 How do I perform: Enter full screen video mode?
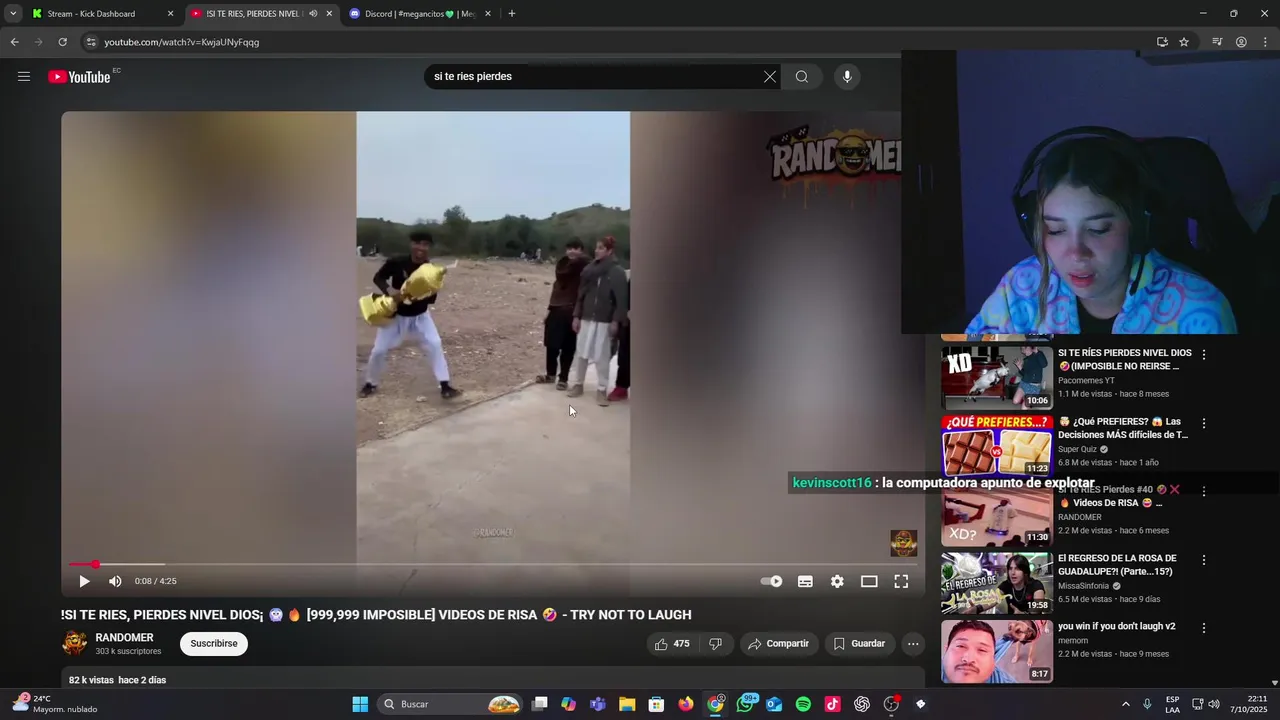tap(901, 581)
